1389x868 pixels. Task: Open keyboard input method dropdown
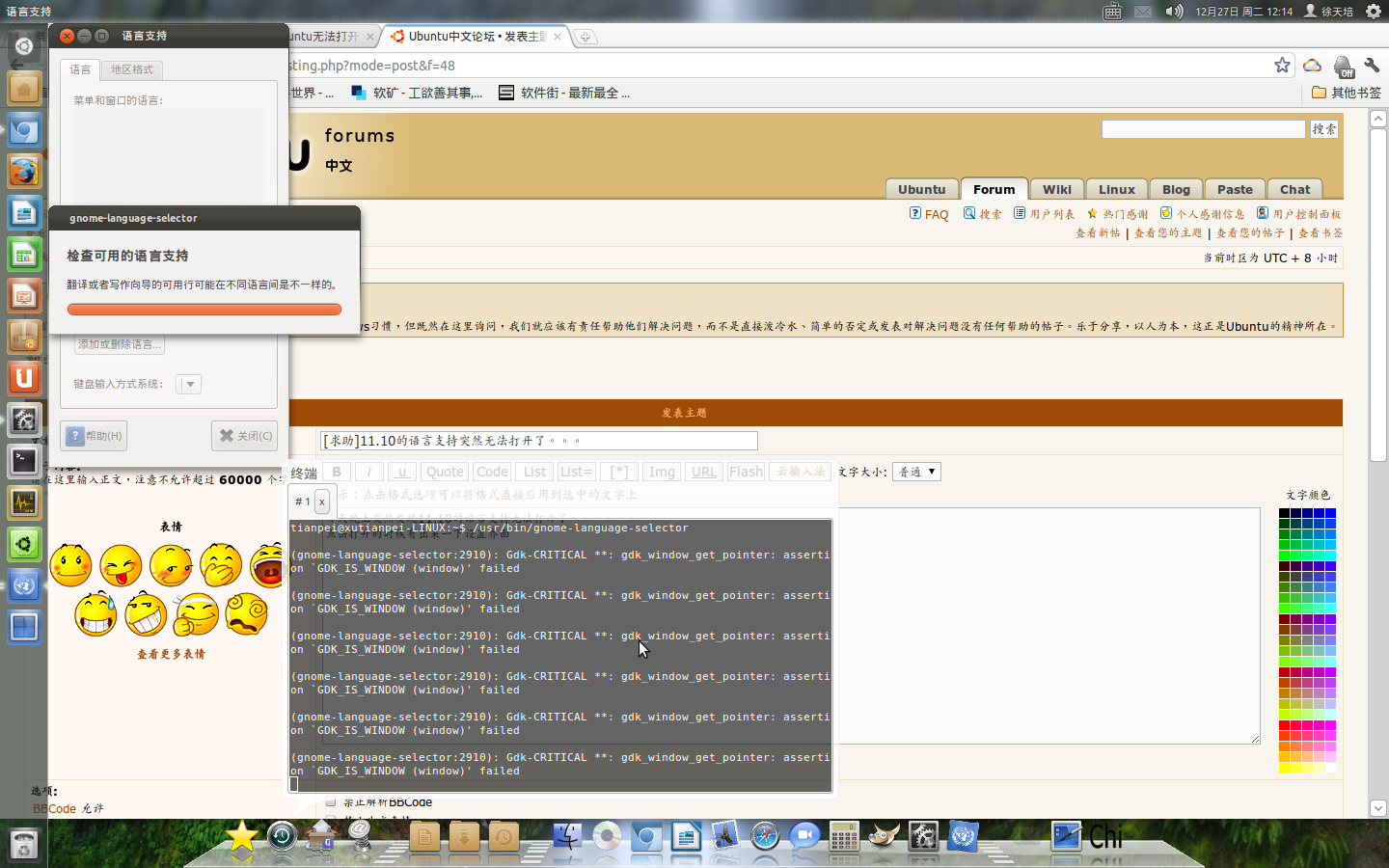[189, 384]
